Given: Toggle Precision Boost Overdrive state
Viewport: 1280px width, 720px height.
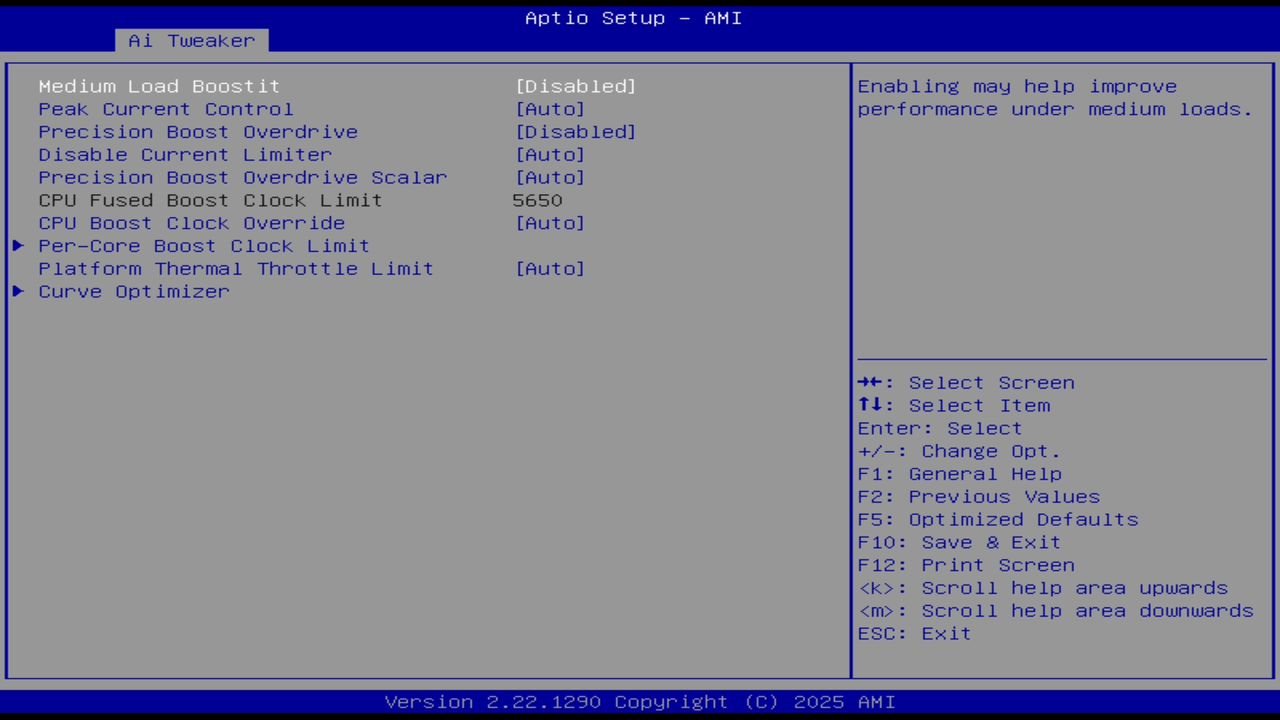Looking at the screenshot, I should point(575,131).
